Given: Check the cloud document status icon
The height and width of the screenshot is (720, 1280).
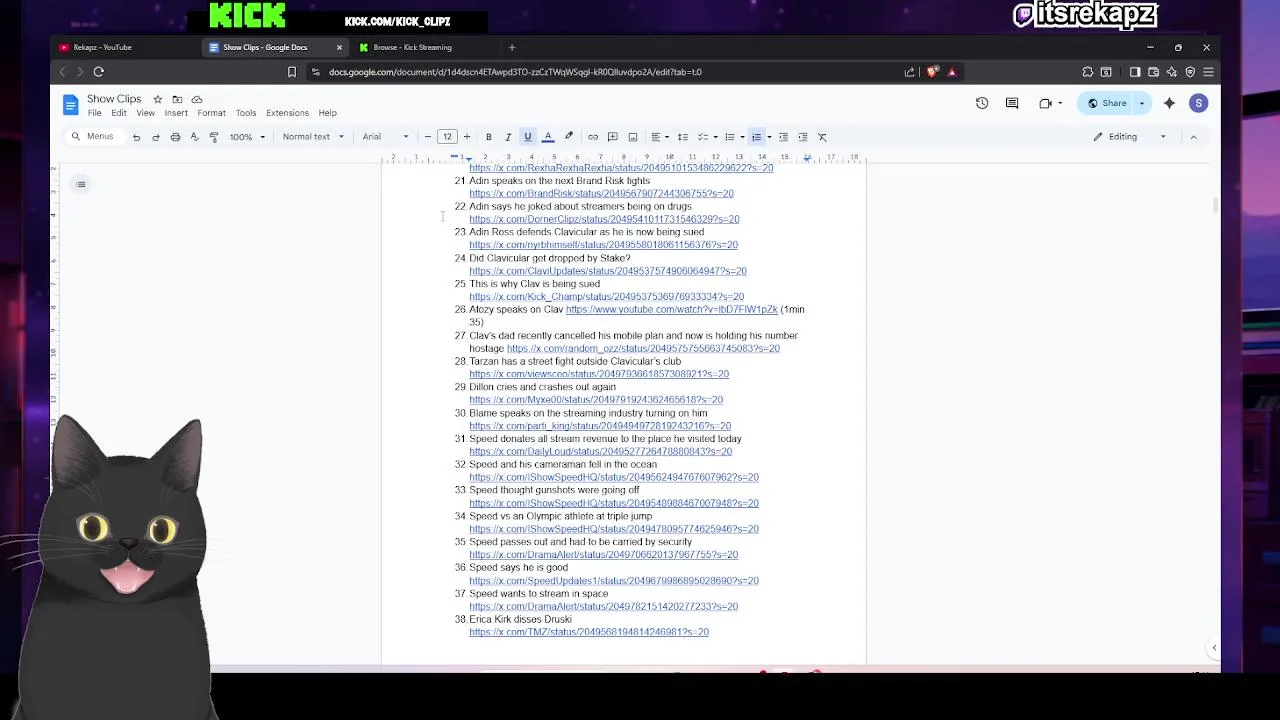Looking at the screenshot, I should tap(197, 99).
